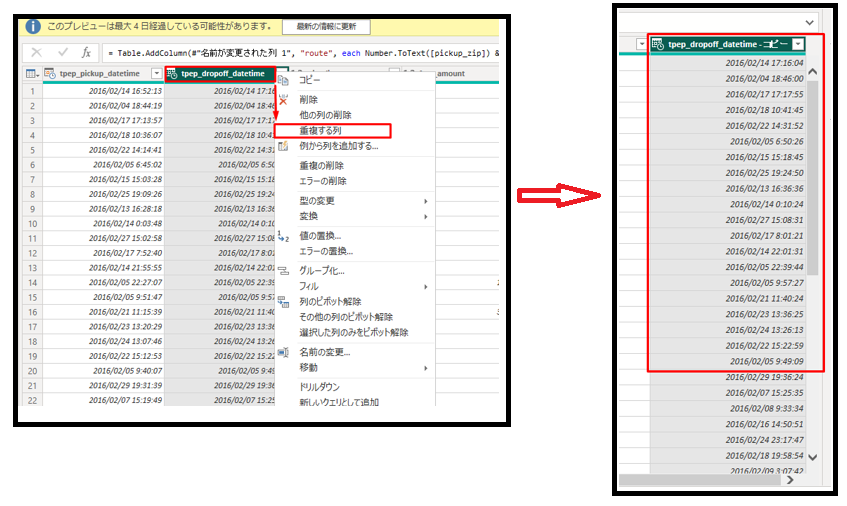Select row number 1 in the grid
This screenshot has height=506, width=847.
(32, 91)
